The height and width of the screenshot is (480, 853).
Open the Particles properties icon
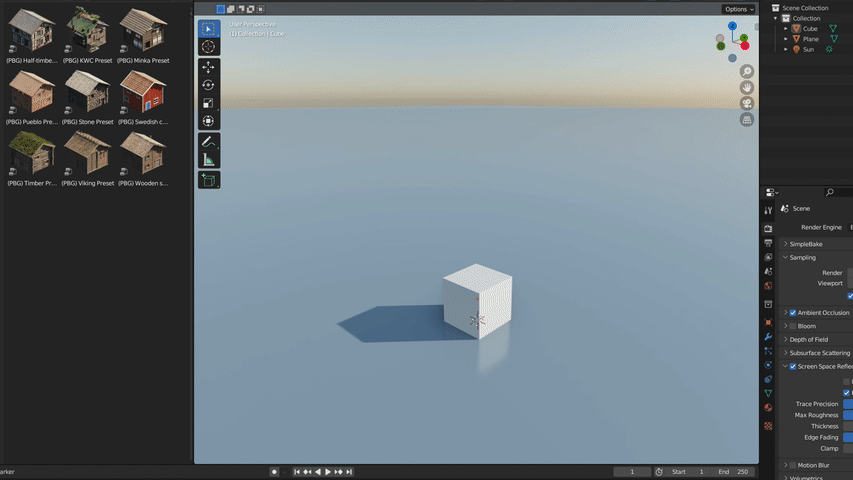coord(768,350)
